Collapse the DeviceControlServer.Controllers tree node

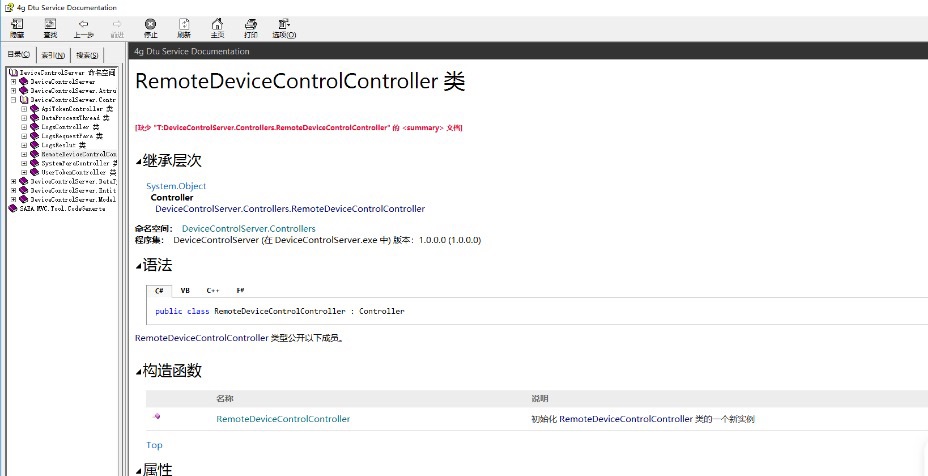click(13, 100)
